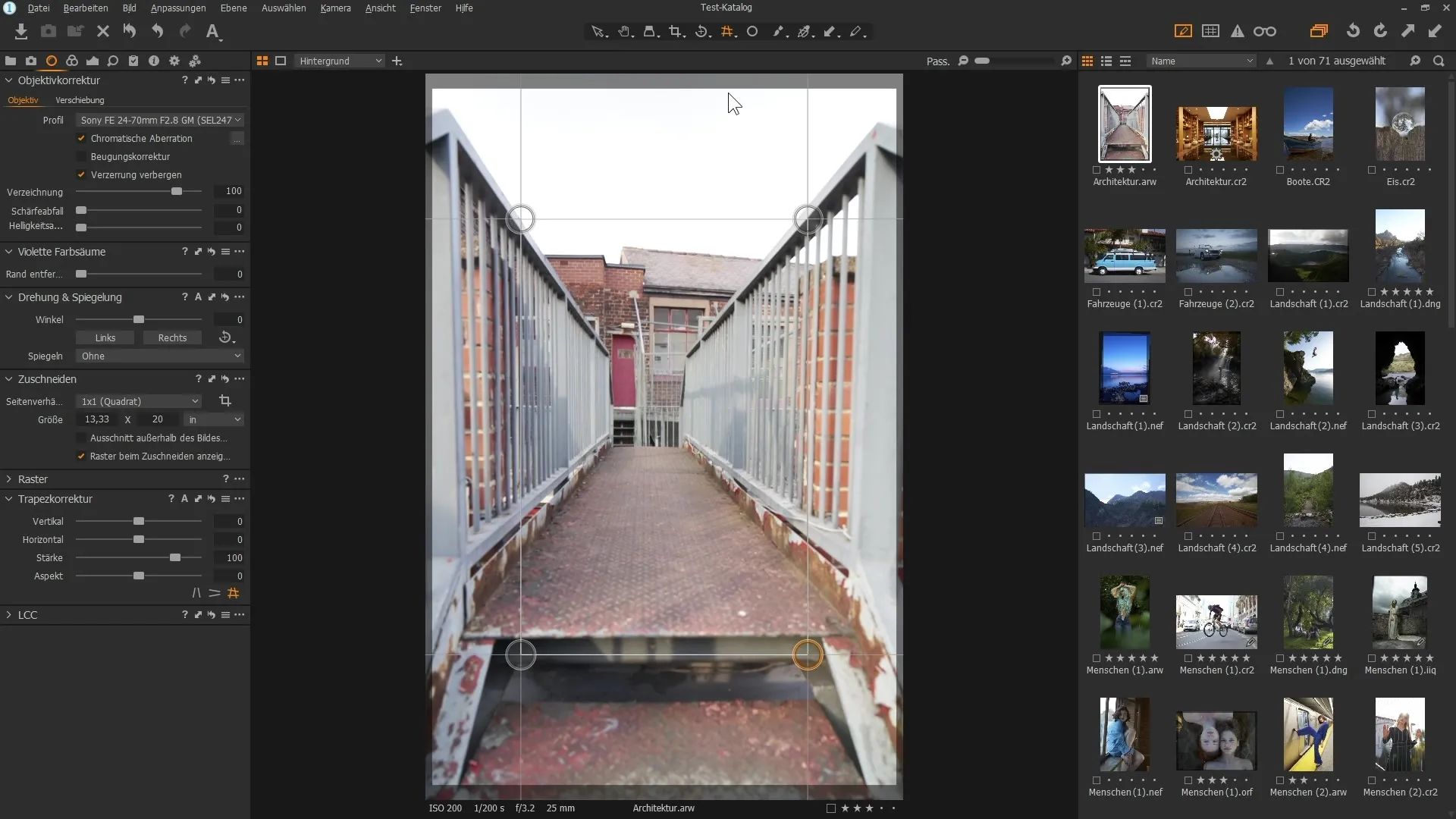Click the Links rotate button
Screen dimensions: 1456x819
pyautogui.click(x=105, y=337)
